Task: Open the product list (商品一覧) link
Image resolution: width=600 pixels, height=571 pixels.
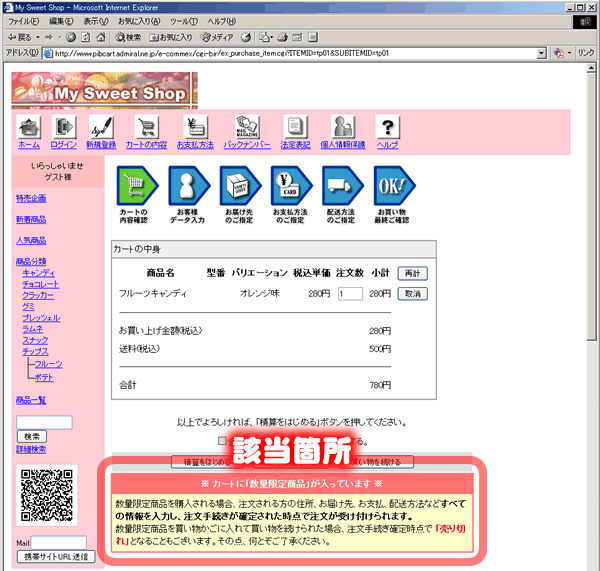Action: point(31,400)
